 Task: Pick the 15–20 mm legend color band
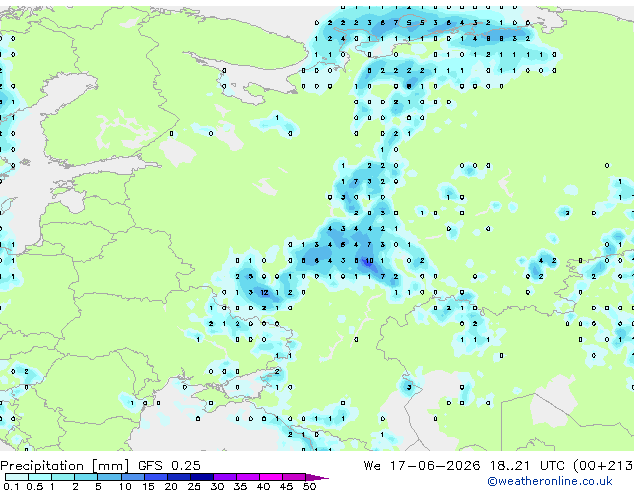156,477
